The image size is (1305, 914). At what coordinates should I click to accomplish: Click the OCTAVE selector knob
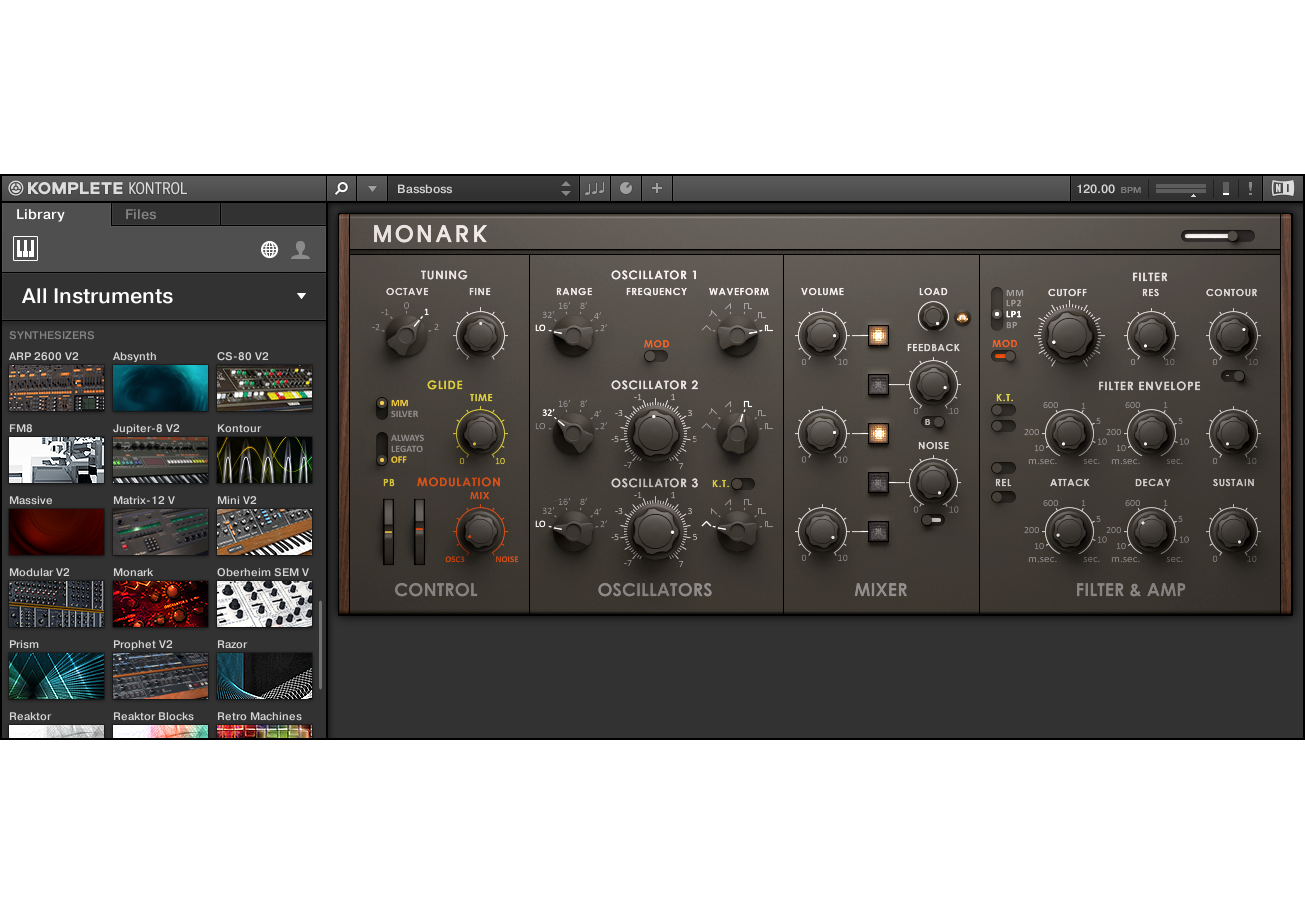406,335
